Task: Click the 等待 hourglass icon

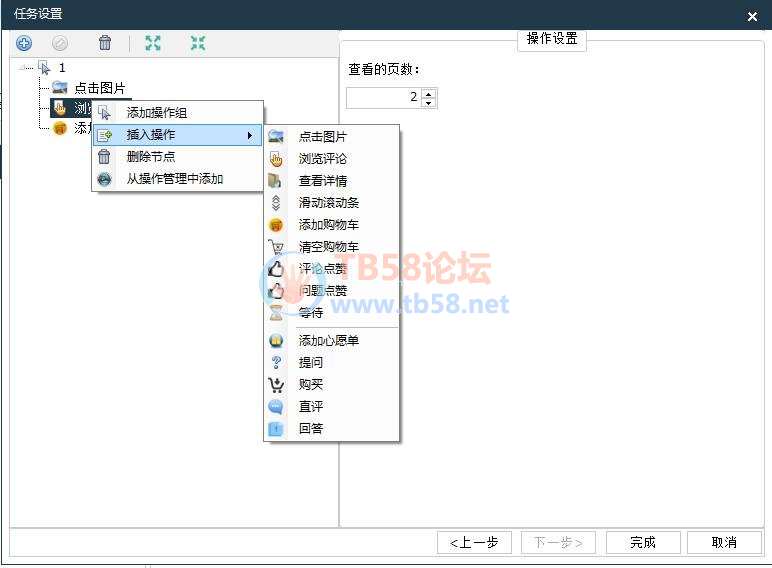Action: [276, 313]
